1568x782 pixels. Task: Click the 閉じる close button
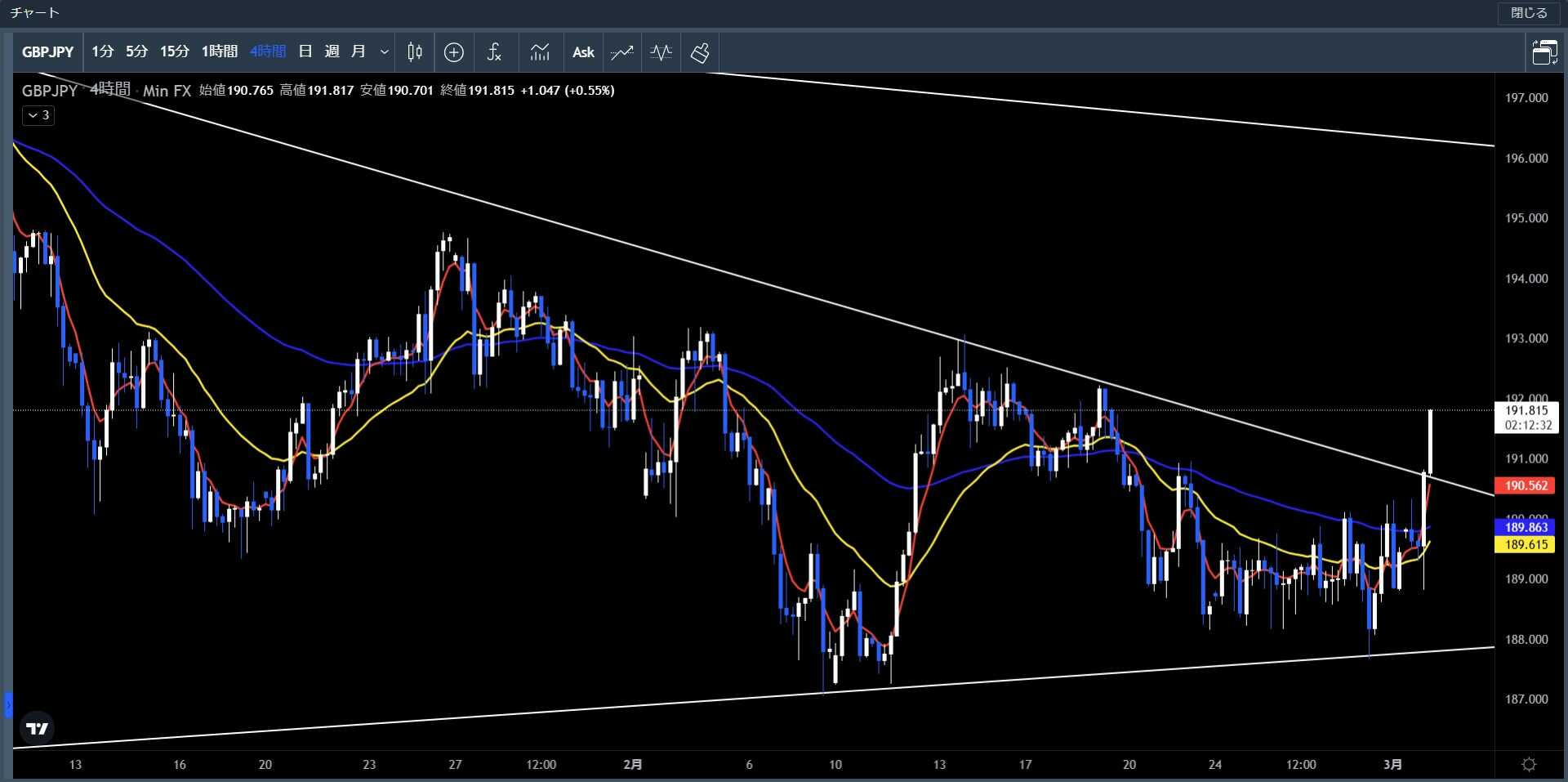click(x=1529, y=13)
